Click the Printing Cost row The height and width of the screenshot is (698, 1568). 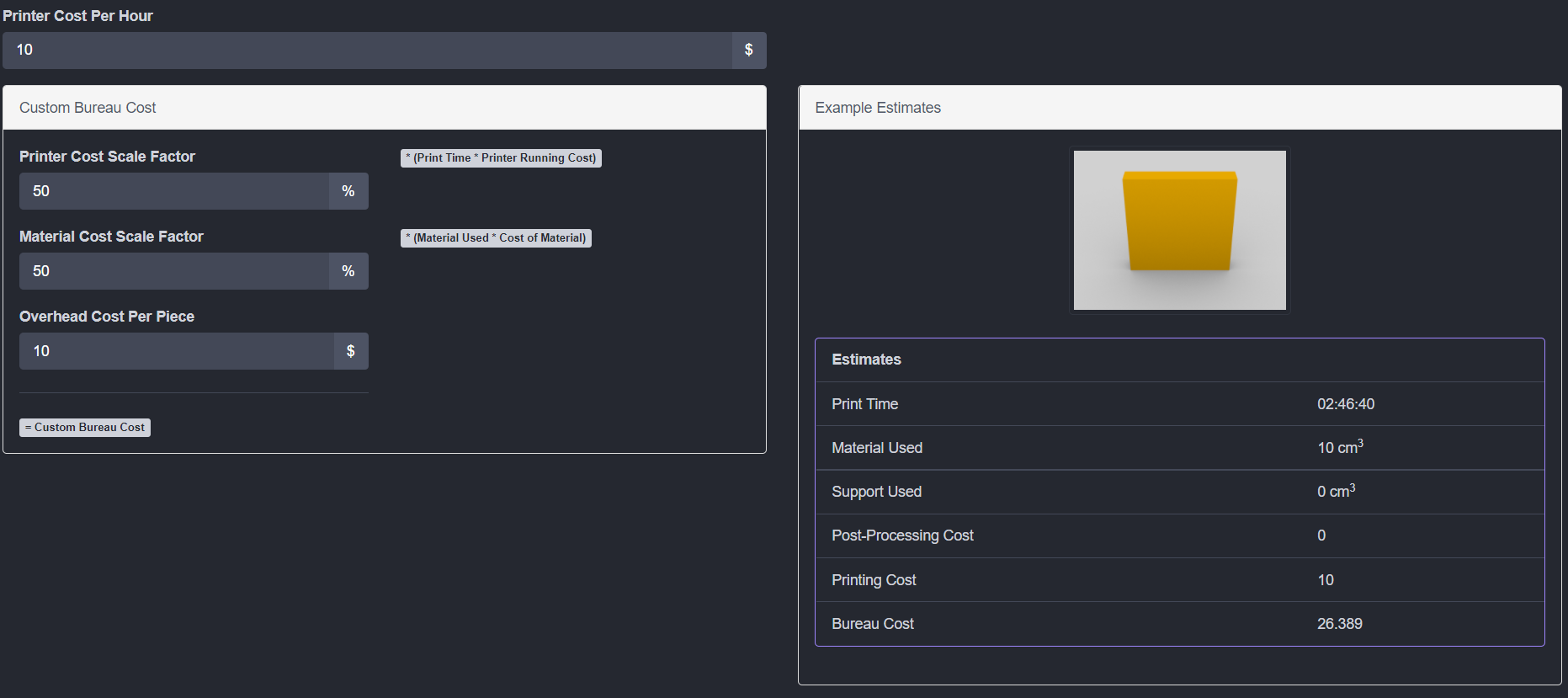(x=1179, y=580)
